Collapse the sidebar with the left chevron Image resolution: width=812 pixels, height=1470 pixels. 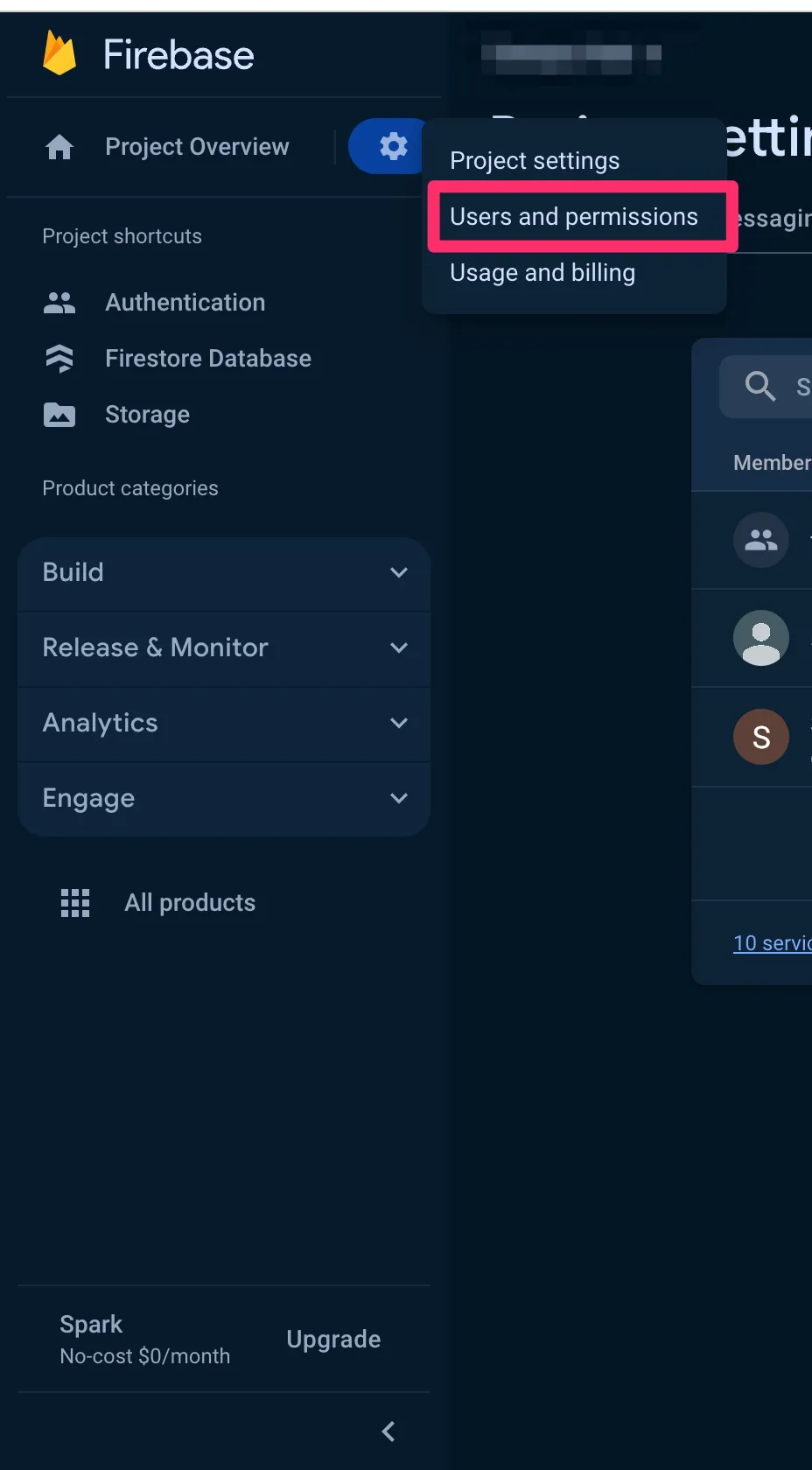pyautogui.click(x=389, y=1431)
